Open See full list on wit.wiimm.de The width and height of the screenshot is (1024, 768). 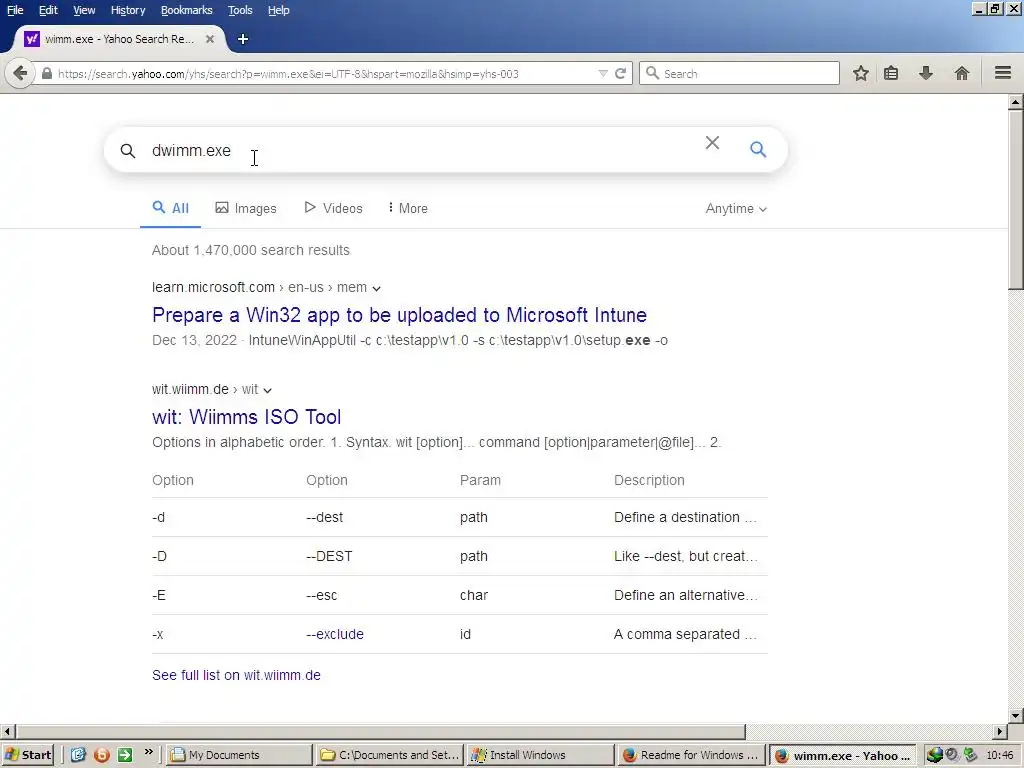click(x=236, y=675)
